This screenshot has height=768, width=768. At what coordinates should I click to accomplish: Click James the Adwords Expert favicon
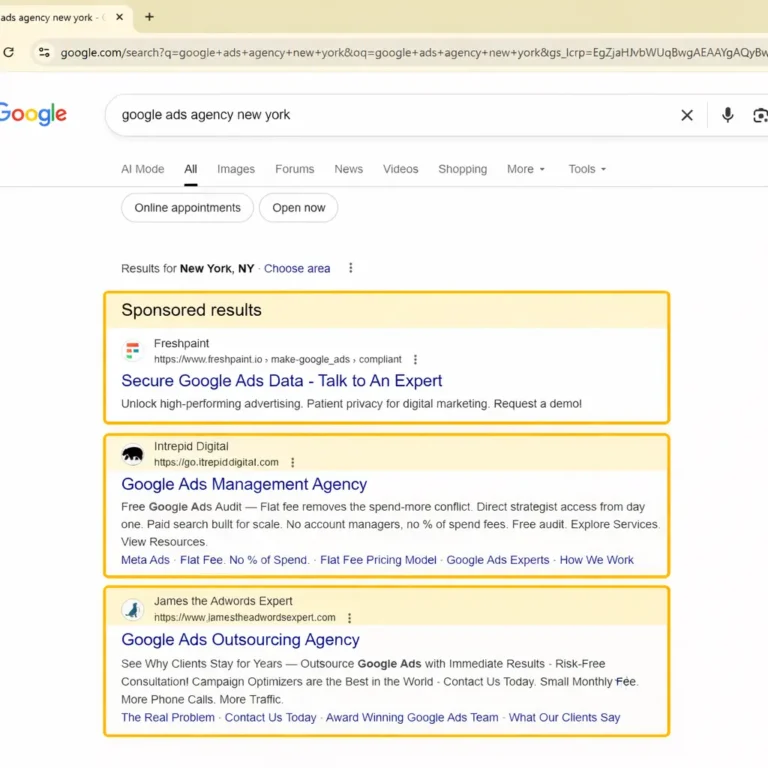pyautogui.click(x=133, y=609)
